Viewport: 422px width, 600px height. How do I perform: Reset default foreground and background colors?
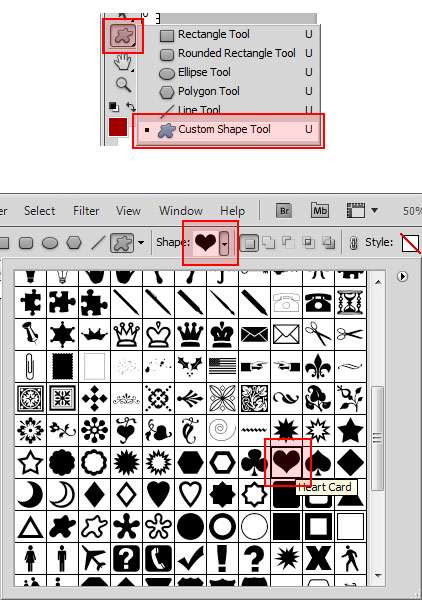tap(113, 106)
